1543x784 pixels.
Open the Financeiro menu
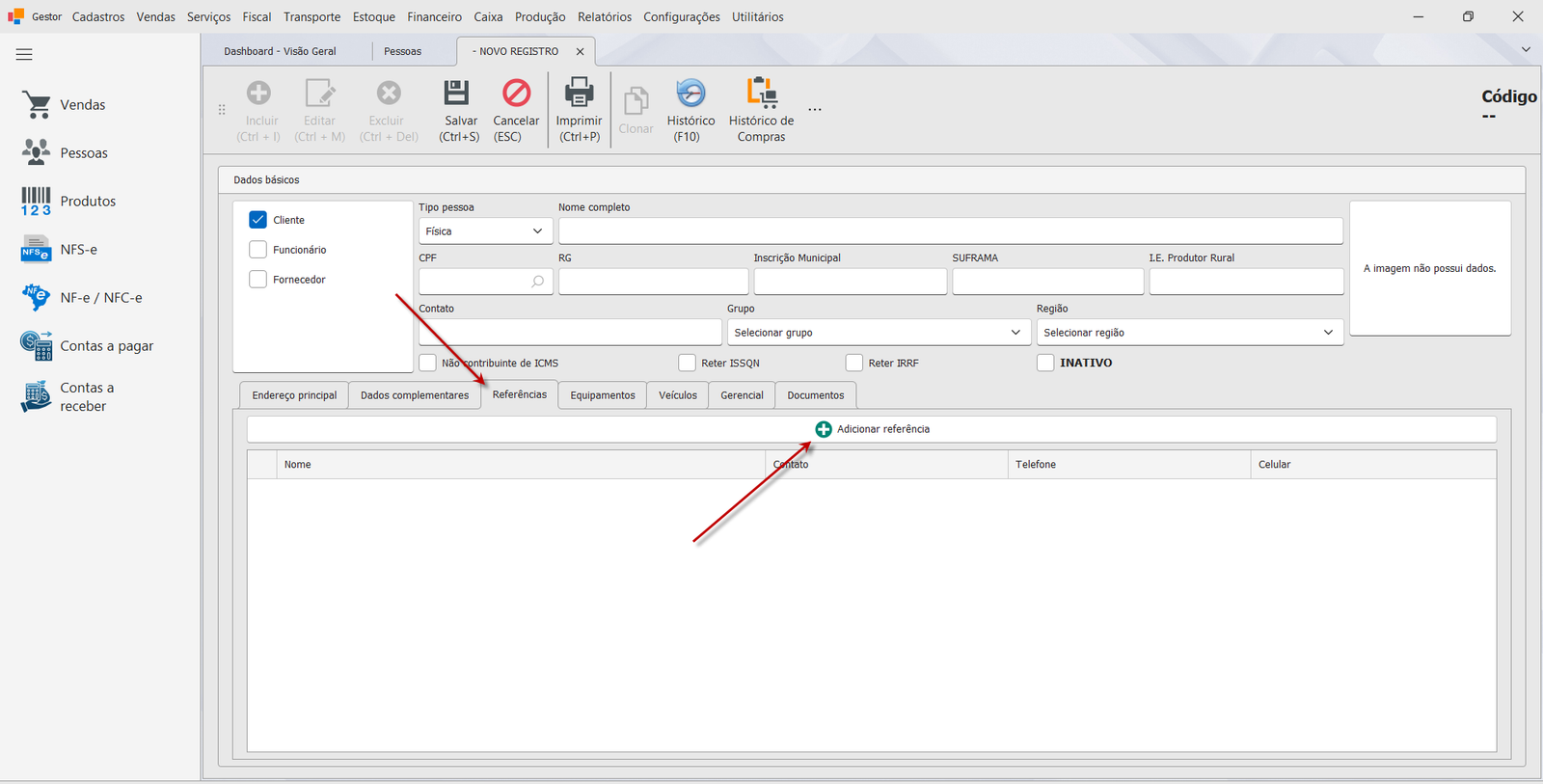pyautogui.click(x=435, y=17)
